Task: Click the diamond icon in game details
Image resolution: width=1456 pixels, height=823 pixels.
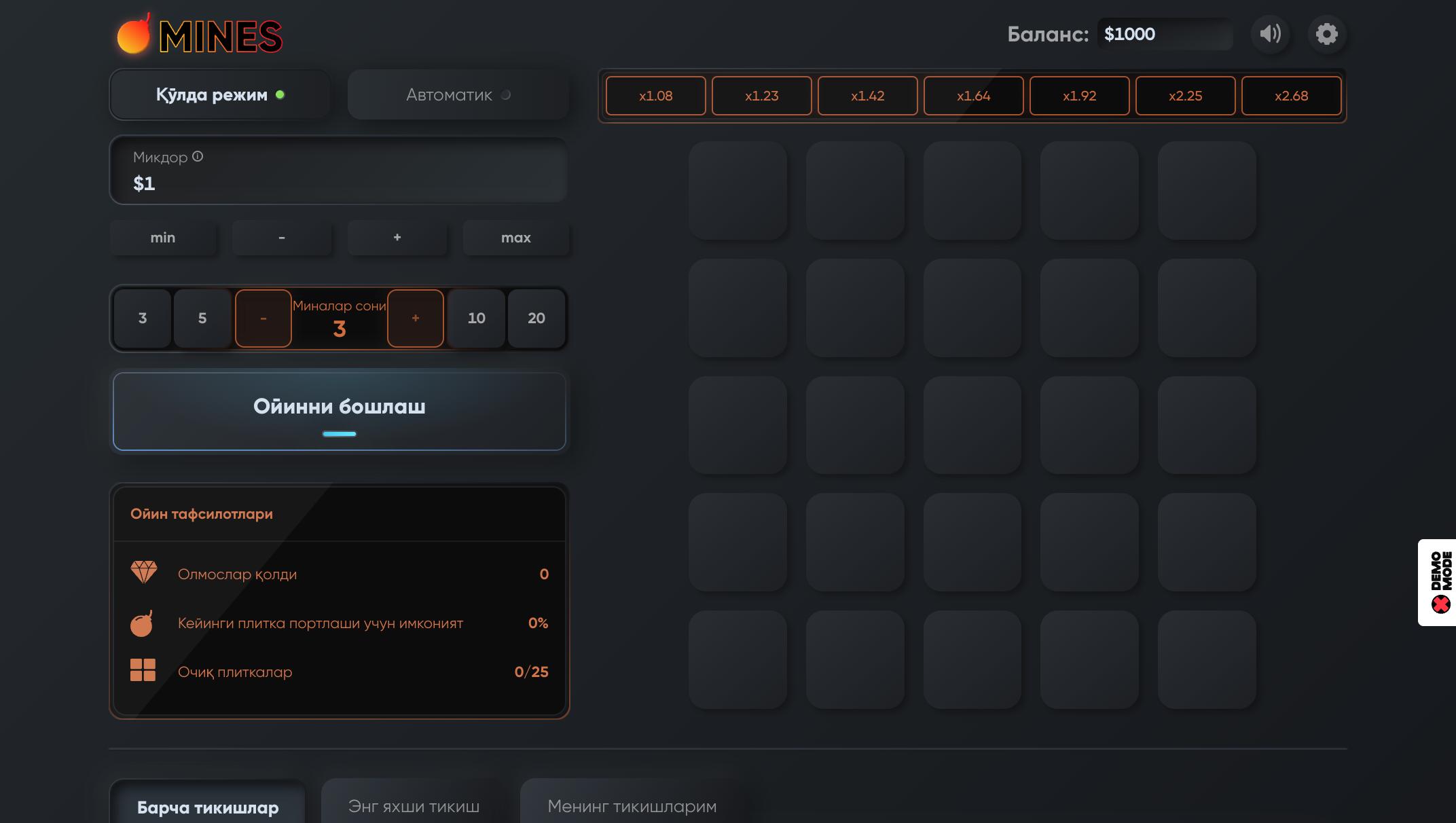Action: (x=143, y=572)
